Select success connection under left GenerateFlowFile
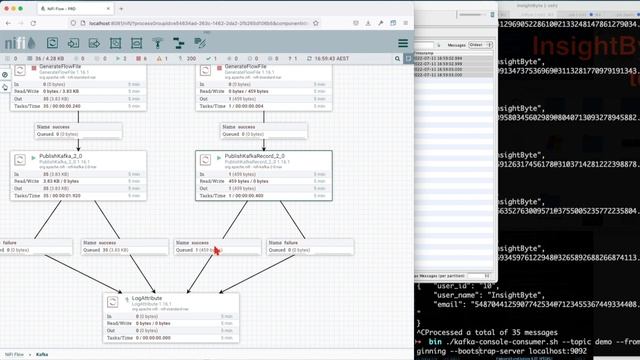The width and height of the screenshot is (640, 360). point(78,131)
